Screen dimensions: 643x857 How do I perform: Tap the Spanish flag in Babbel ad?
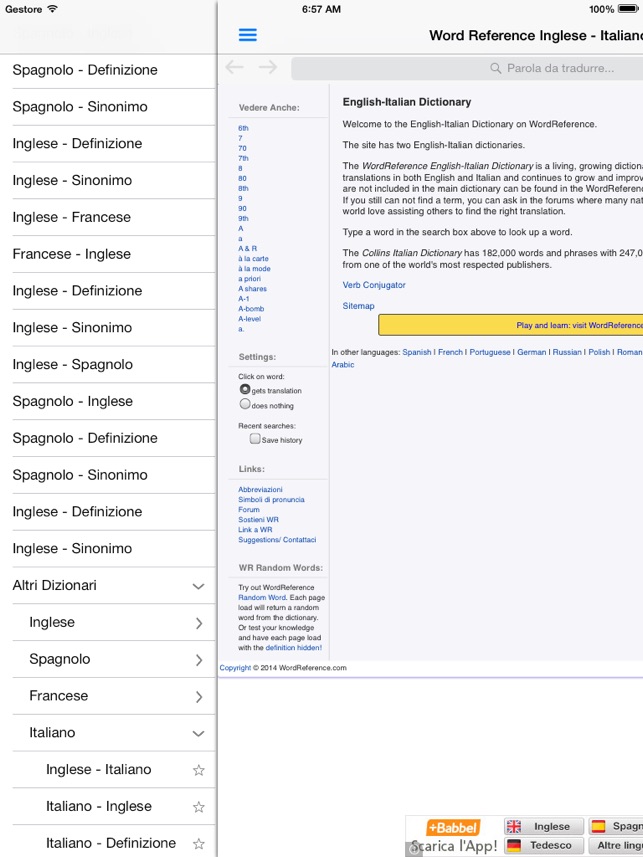coord(599,826)
